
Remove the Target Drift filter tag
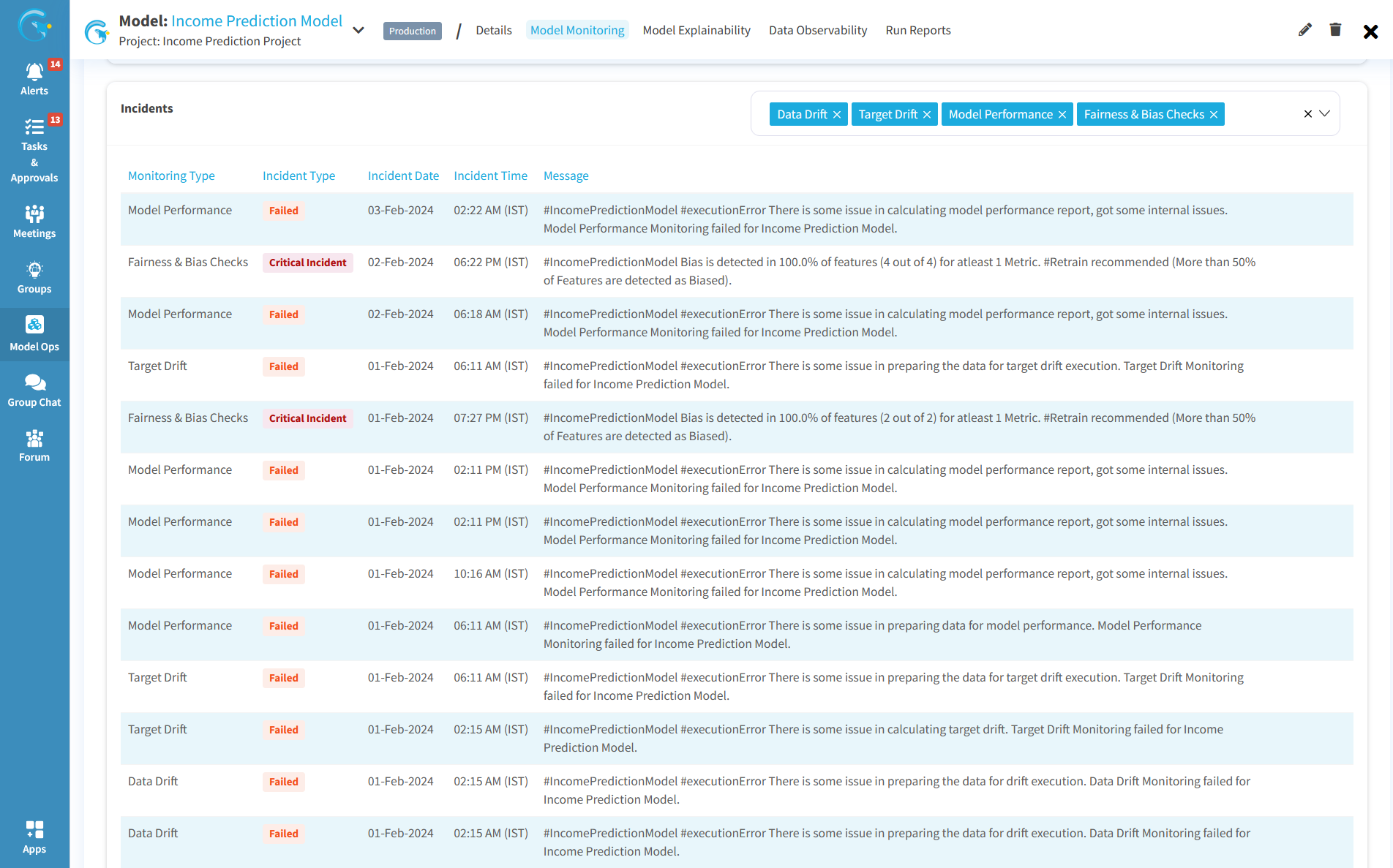pos(927,115)
